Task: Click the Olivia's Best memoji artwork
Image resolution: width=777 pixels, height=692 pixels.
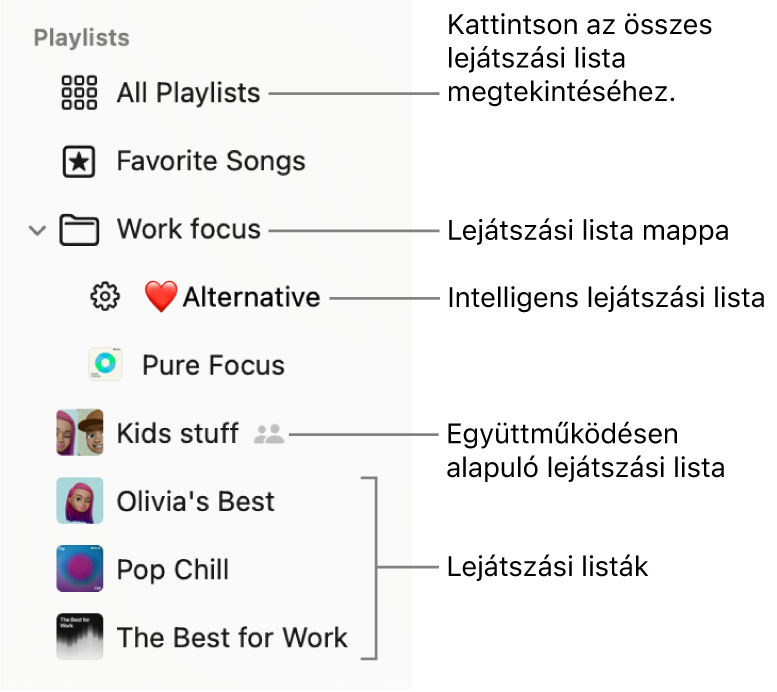Action: click(80, 501)
